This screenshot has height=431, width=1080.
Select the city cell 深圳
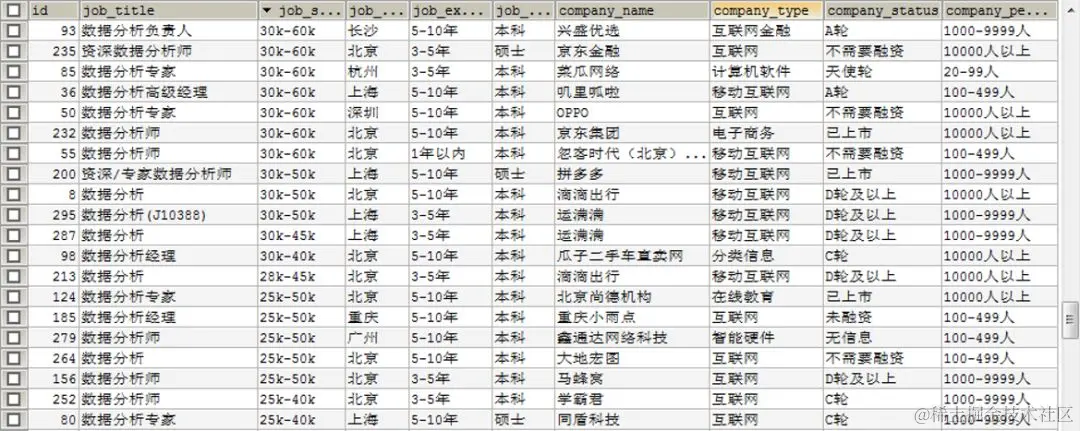coord(377,112)
